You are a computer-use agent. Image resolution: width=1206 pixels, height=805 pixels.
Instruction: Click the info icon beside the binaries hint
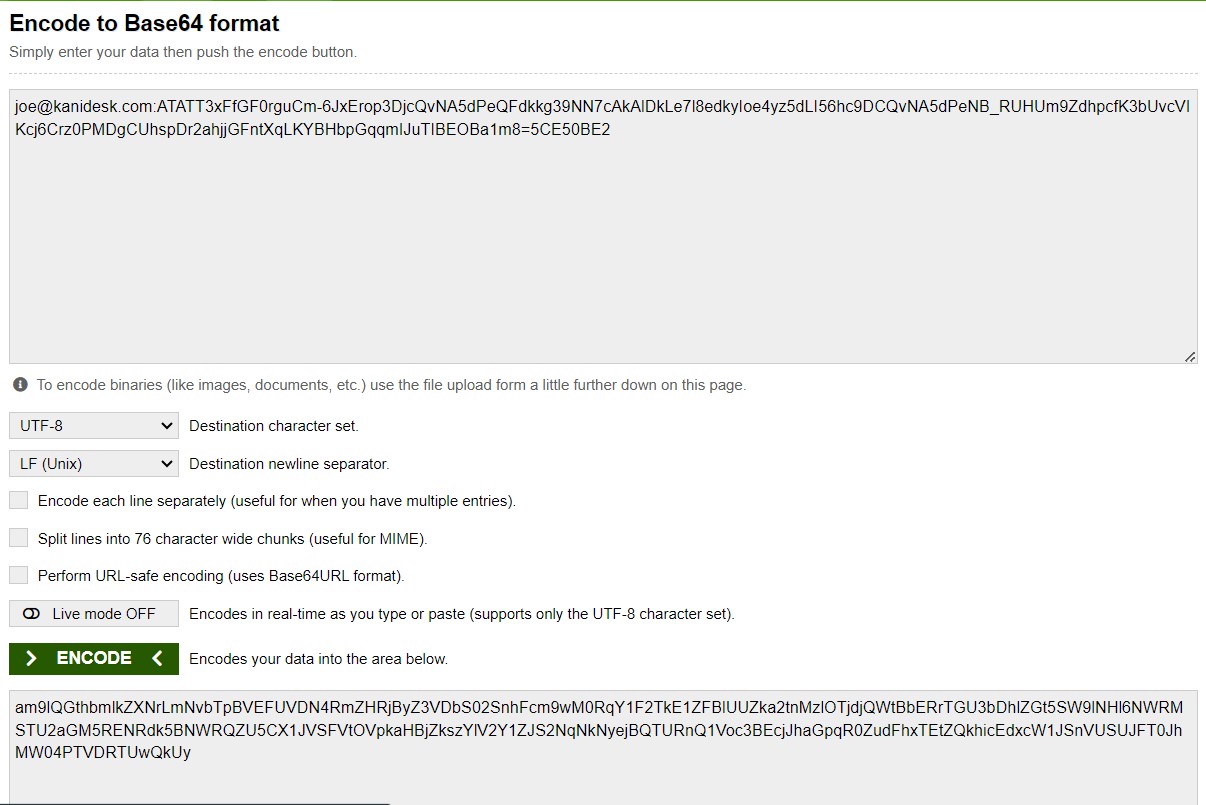[x=20, y=385]
